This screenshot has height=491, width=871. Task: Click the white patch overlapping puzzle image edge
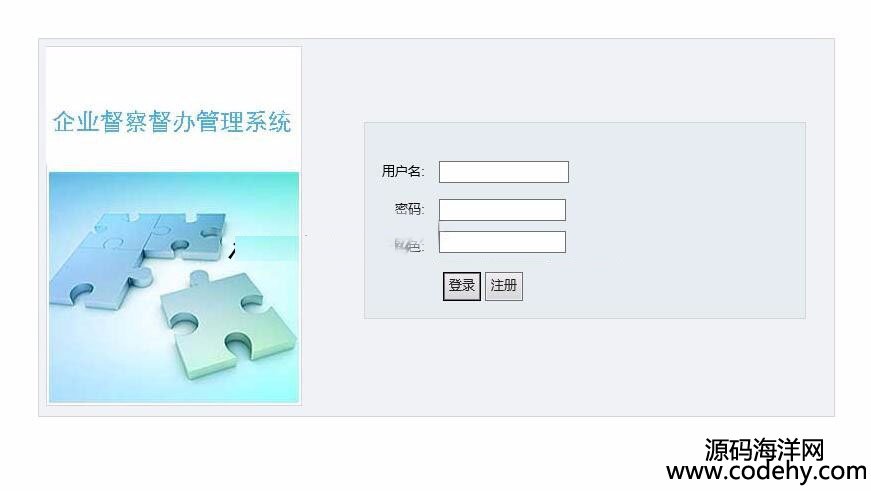pyautogui.click(x=267, y=248)
